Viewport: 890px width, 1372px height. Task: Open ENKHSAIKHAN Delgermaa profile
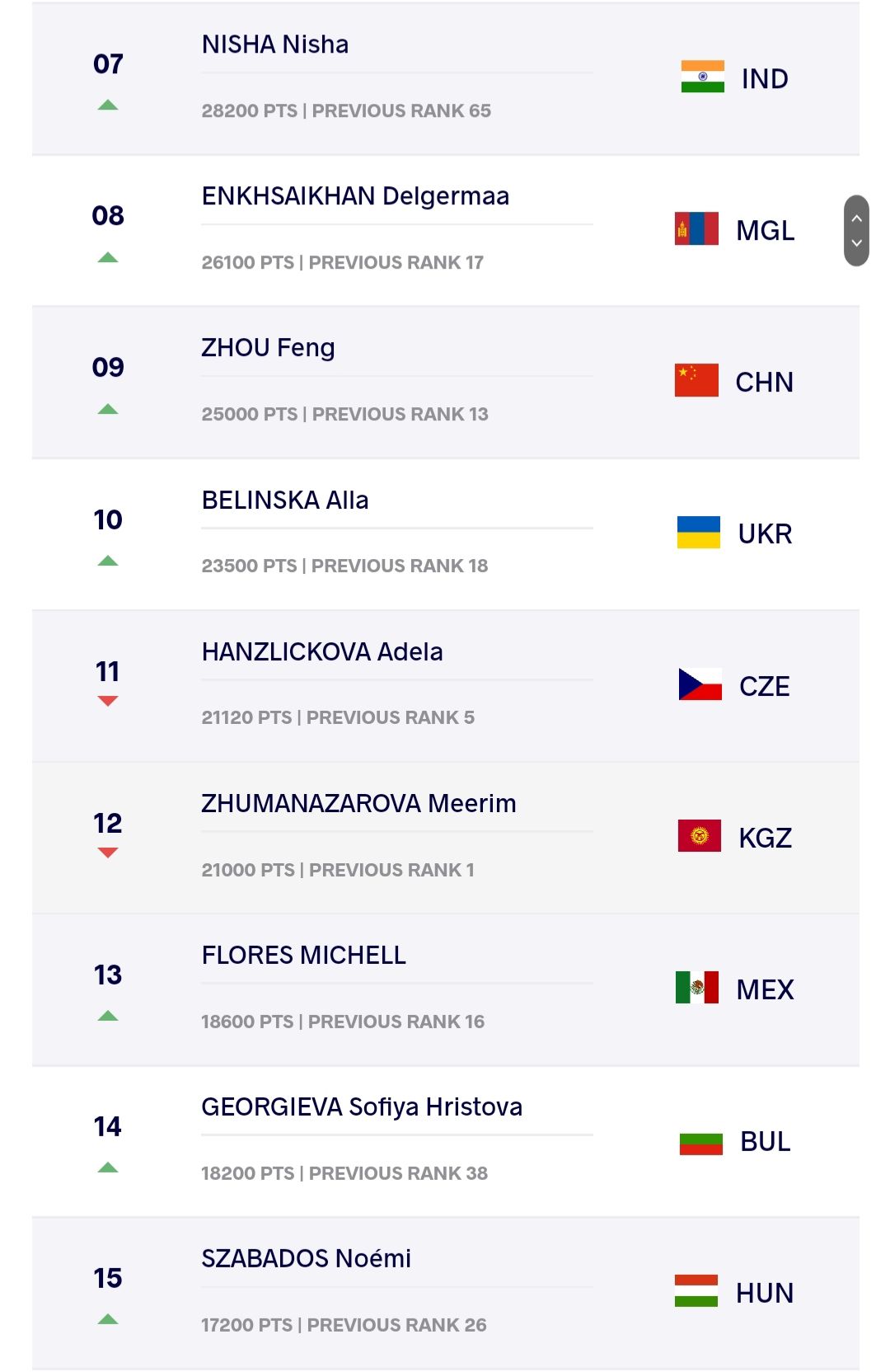pos(356,196)
